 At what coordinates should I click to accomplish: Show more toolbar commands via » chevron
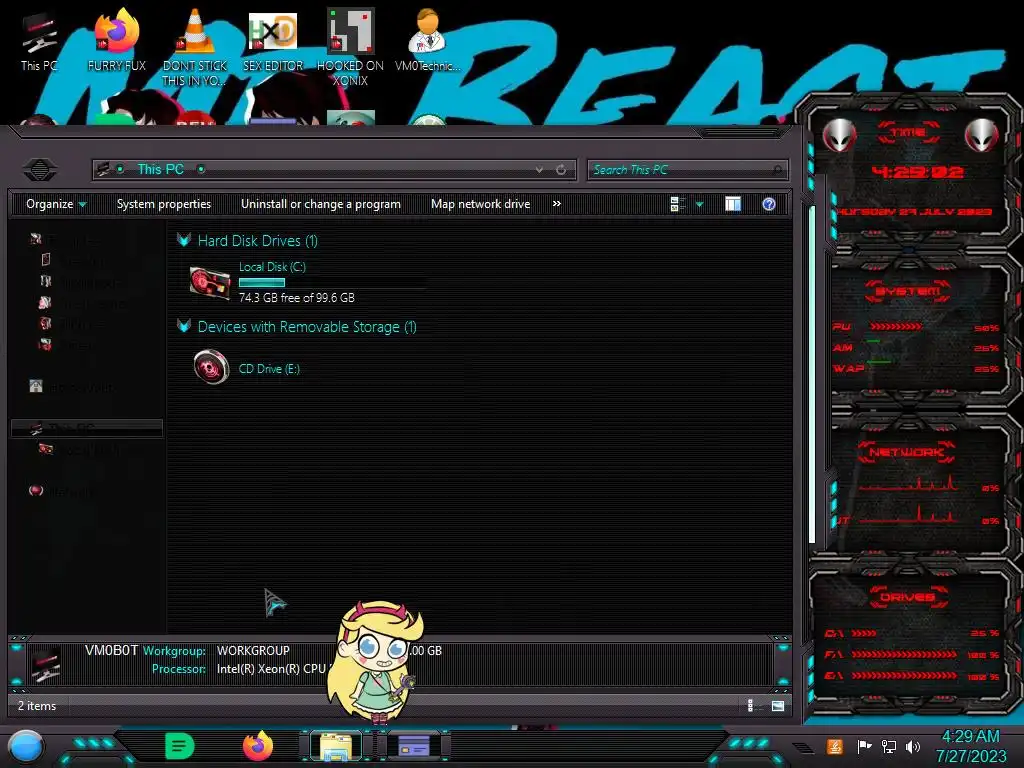click(556, 204)
